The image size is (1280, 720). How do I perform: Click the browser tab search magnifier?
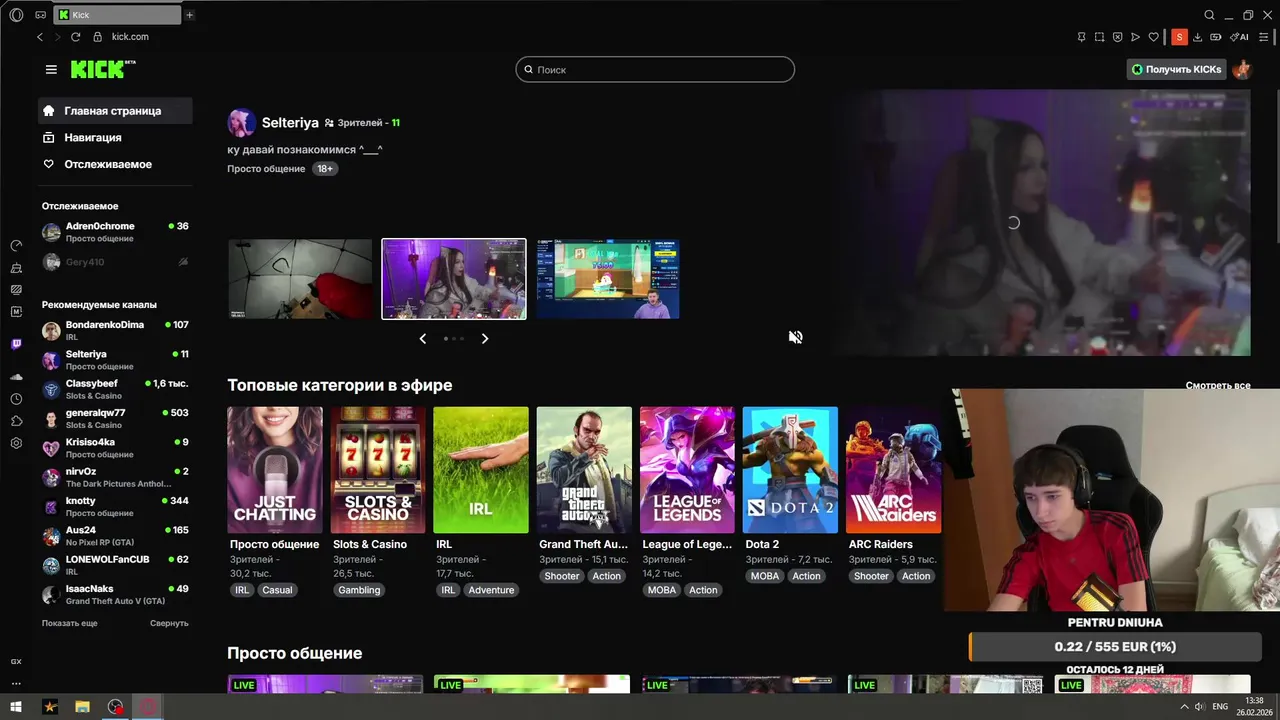tap(1209, 15)
